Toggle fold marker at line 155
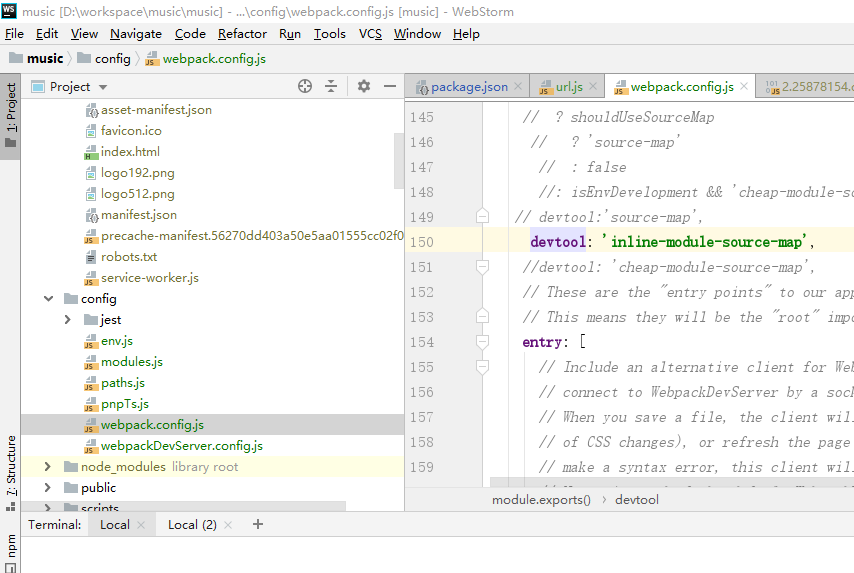Image resolution: width=854 pixels, height=573 pixels. pos(482,367)
